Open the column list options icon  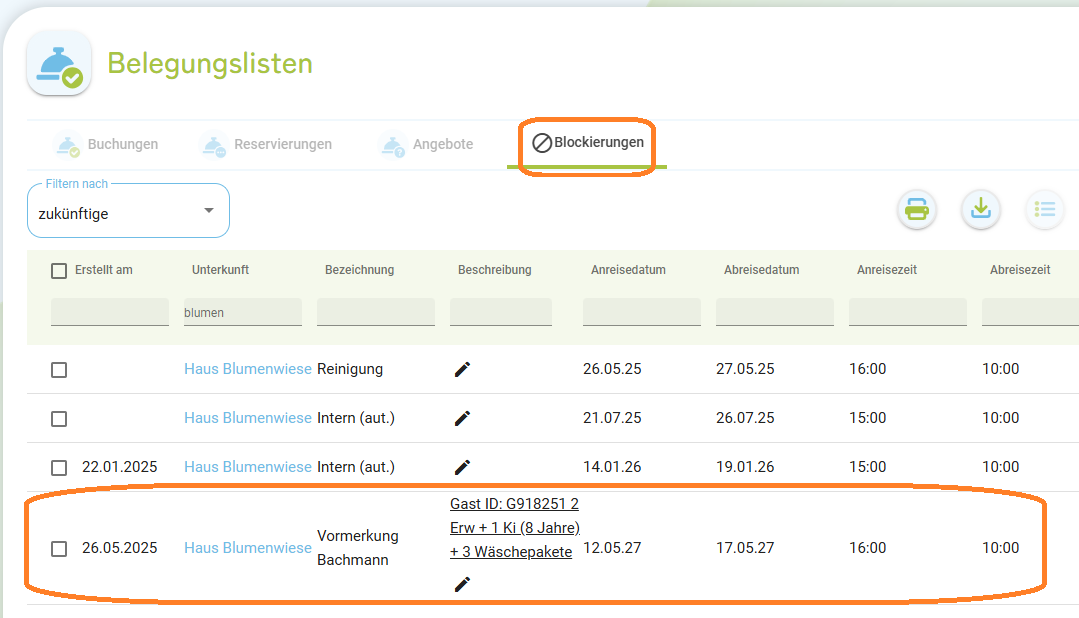coord(1045,209)
